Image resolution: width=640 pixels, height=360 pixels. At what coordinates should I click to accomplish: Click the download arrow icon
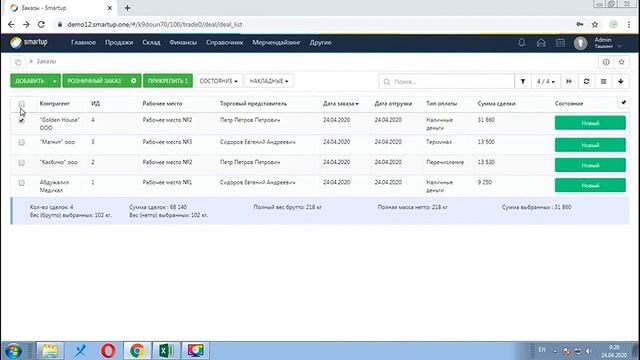(620, 81)
